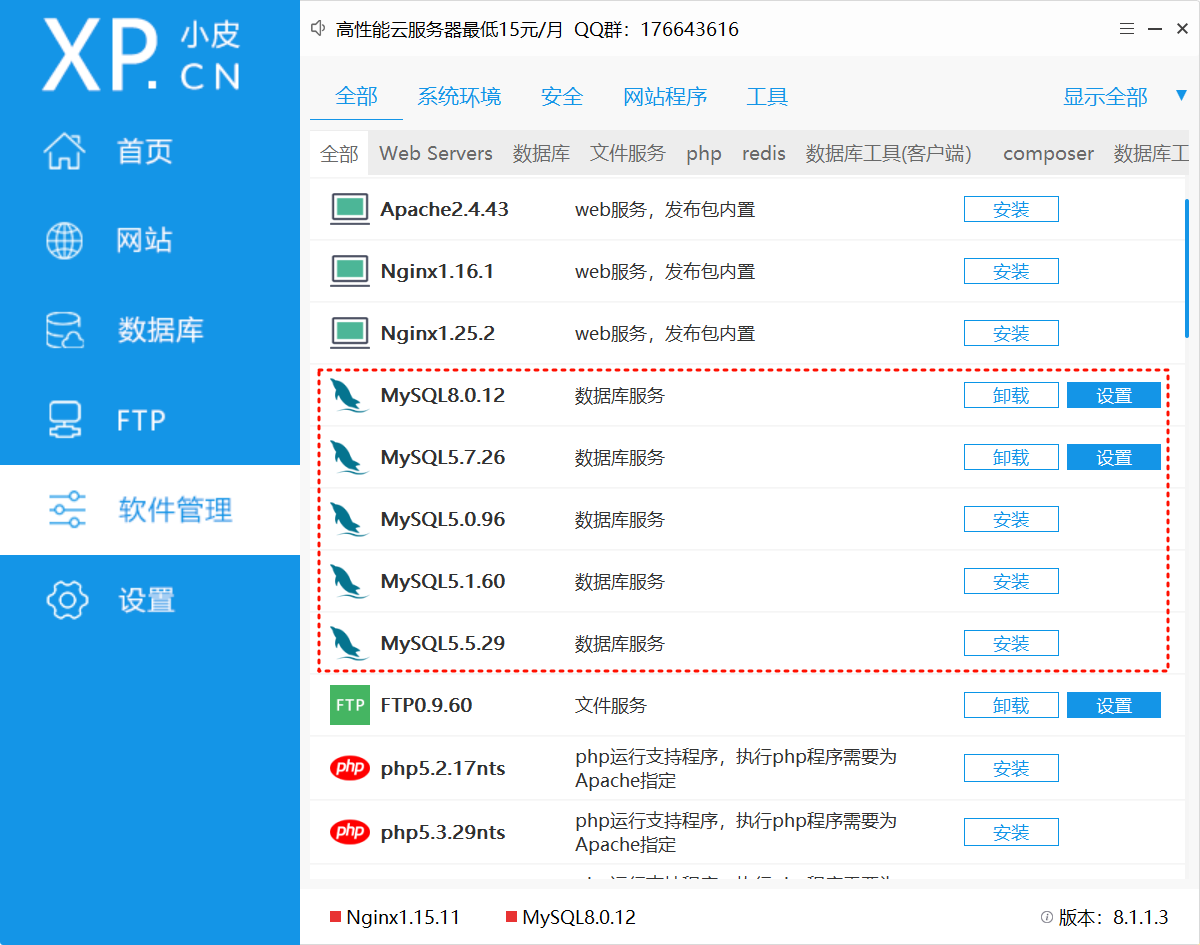This screenshot has width=1200, height=945.
Task: Install Nginx1.25.2 with 安装 button
Action: pyautogui.click(x=1011, y=333)
